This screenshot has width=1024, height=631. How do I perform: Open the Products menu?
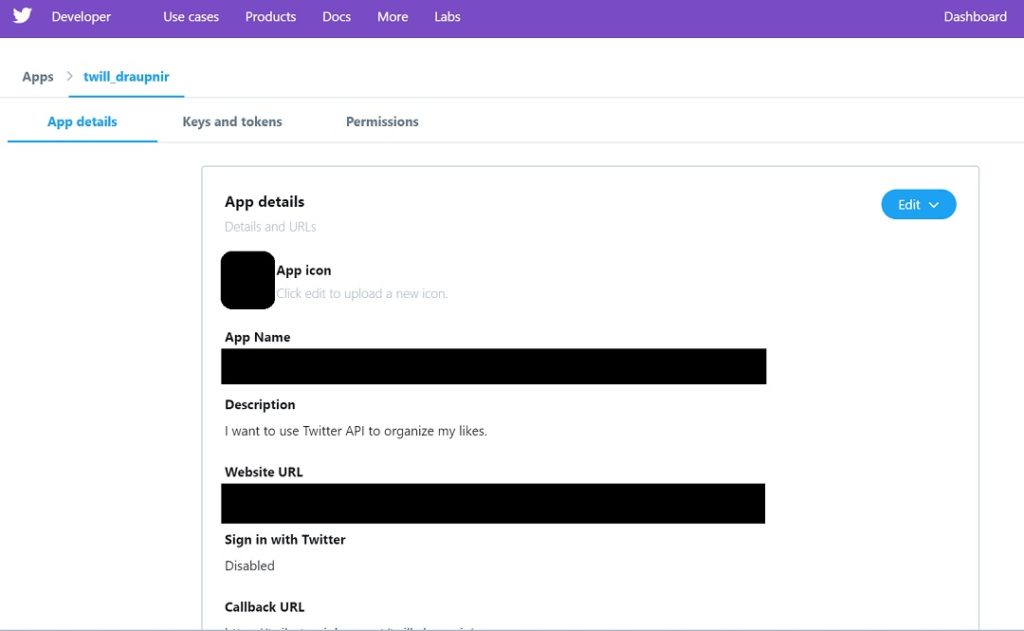pyautogui.click(x=270, y=17)
